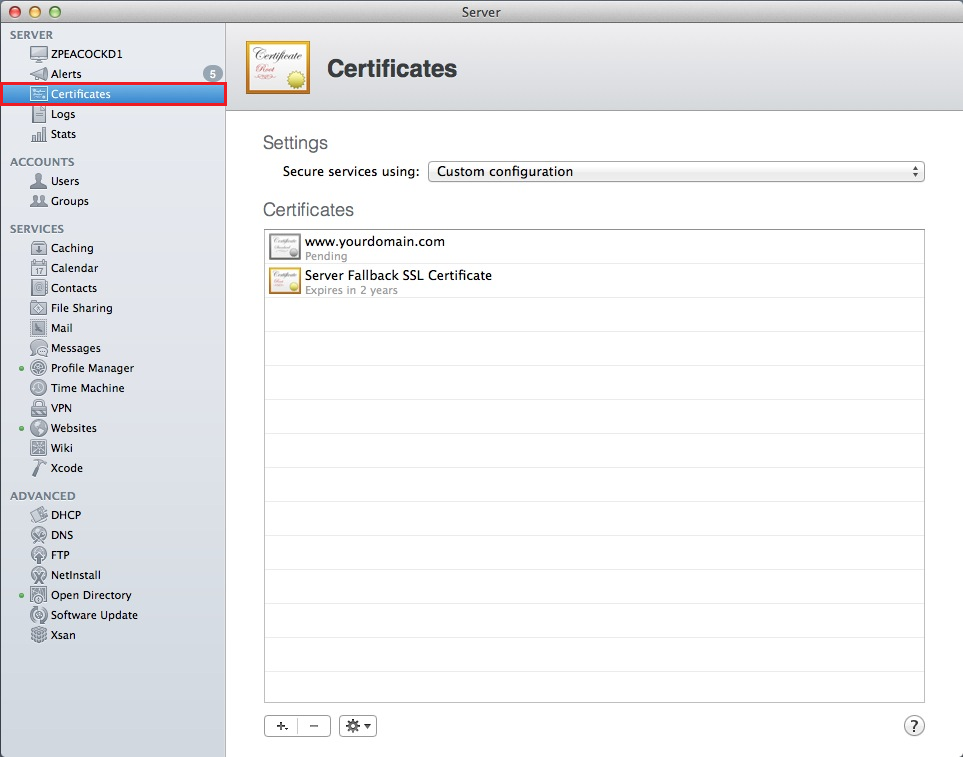Select the Xcode hammer icon
Image resolution: width=963 pixels, height=757 pixels.
[39, 468]
